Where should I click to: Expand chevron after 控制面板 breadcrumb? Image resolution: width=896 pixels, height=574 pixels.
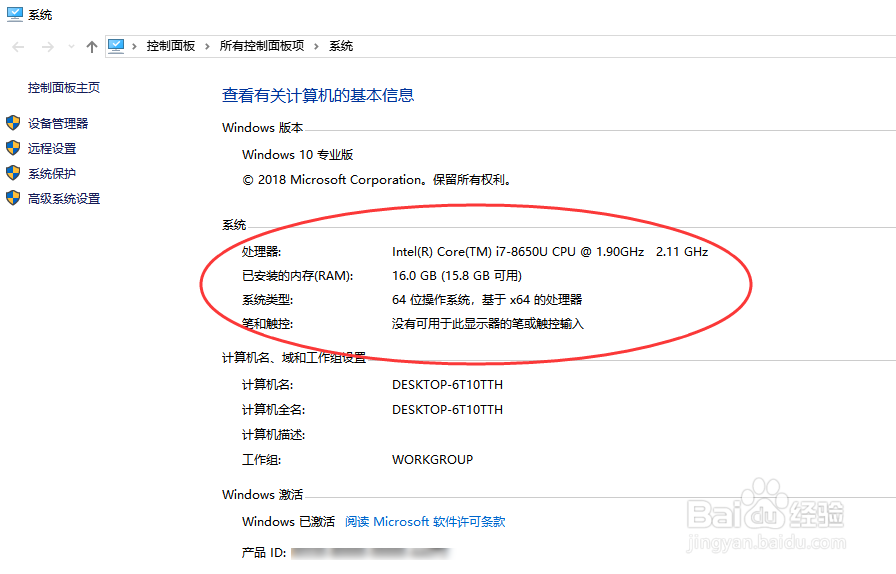coord(207,46)
